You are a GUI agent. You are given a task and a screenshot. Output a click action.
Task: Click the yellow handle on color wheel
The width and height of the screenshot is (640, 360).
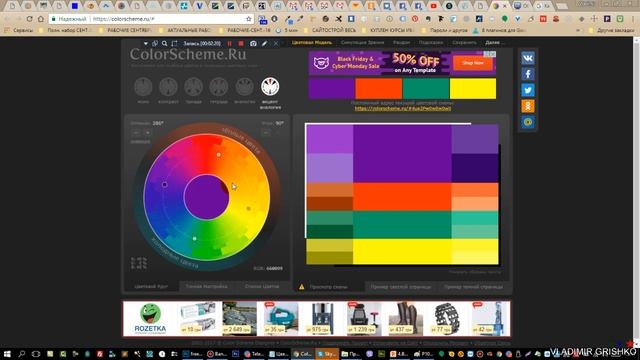pos(249,209)
